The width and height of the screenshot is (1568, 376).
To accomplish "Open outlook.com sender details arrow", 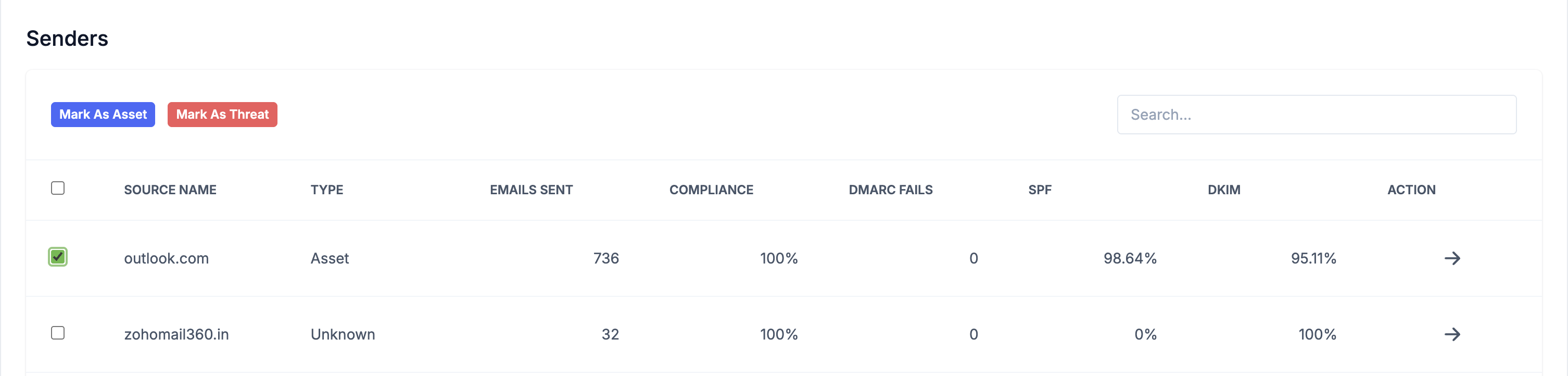I will [1452, 258].
